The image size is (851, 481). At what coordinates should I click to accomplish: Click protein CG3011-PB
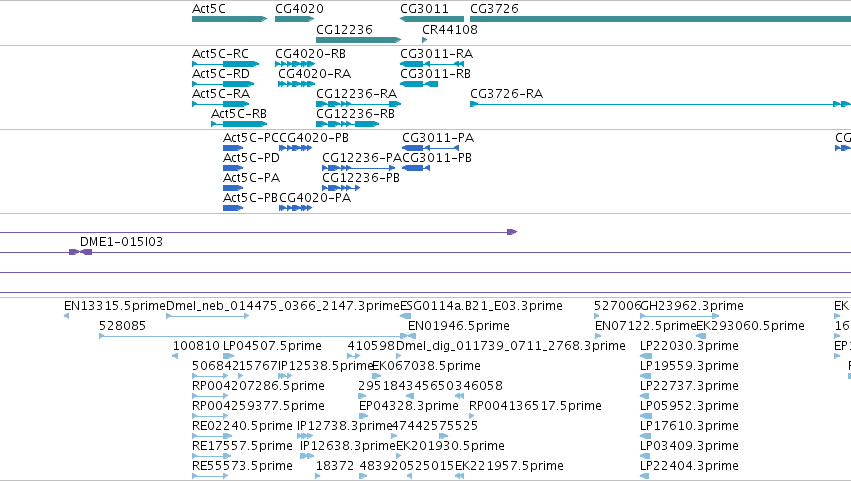416,168
